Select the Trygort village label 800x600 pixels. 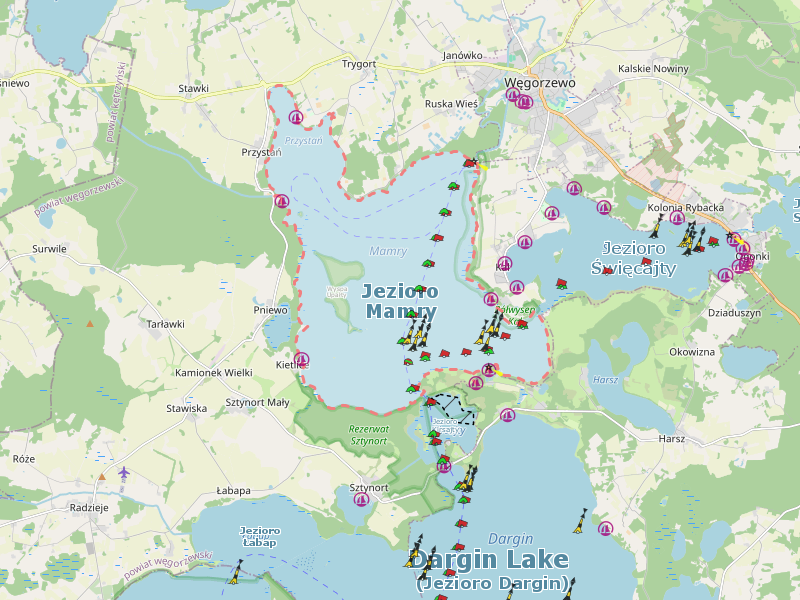pyautogui.click(x=359, y=64)
